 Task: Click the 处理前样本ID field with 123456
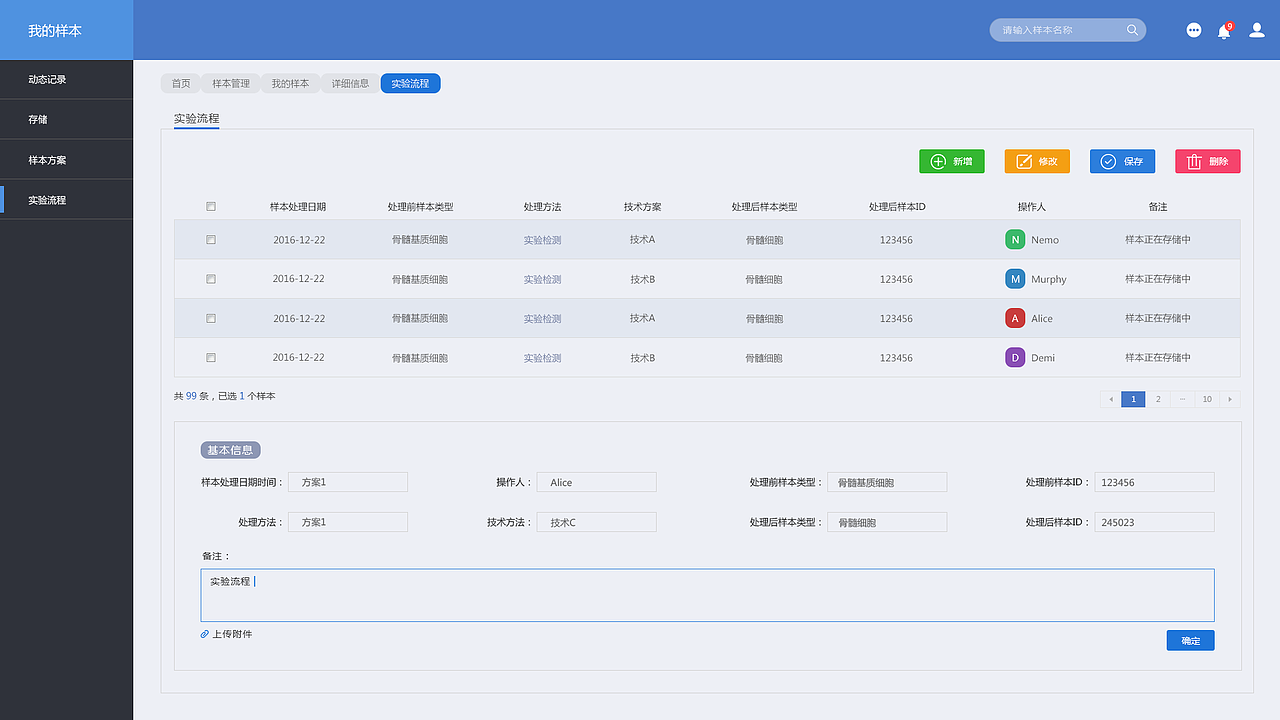click(1154, 482)
